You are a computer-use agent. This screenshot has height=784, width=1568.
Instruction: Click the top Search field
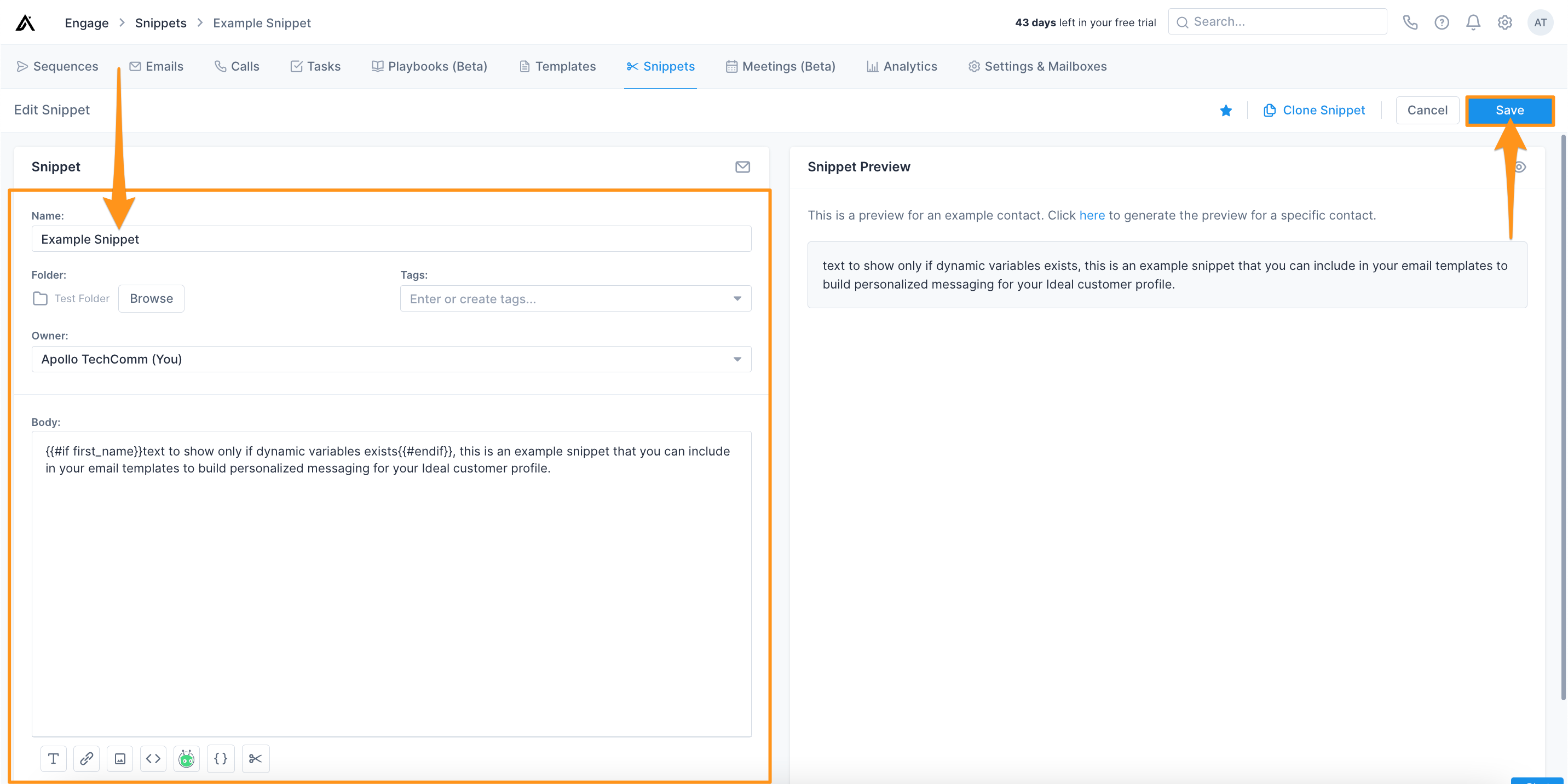[x=1277, y=22]
